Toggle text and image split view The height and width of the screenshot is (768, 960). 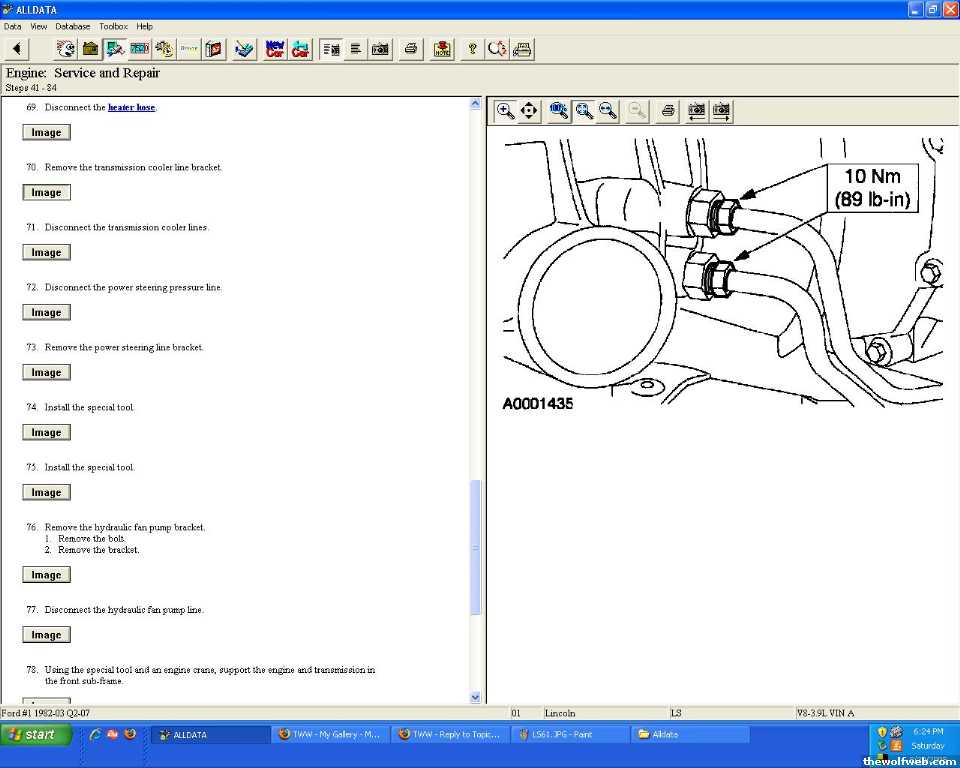[x=331, y=49]
